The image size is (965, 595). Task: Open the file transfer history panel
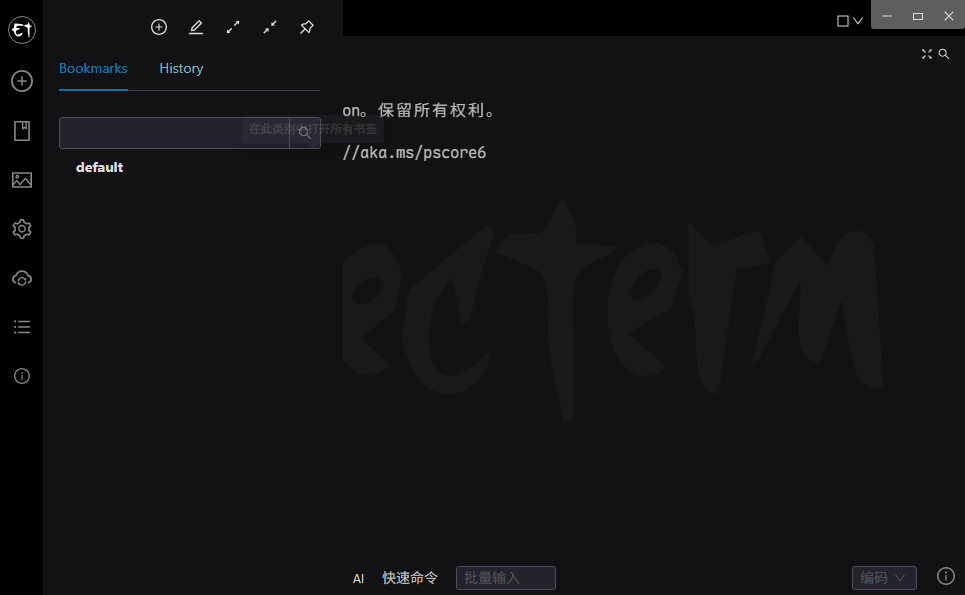(21, 180)
